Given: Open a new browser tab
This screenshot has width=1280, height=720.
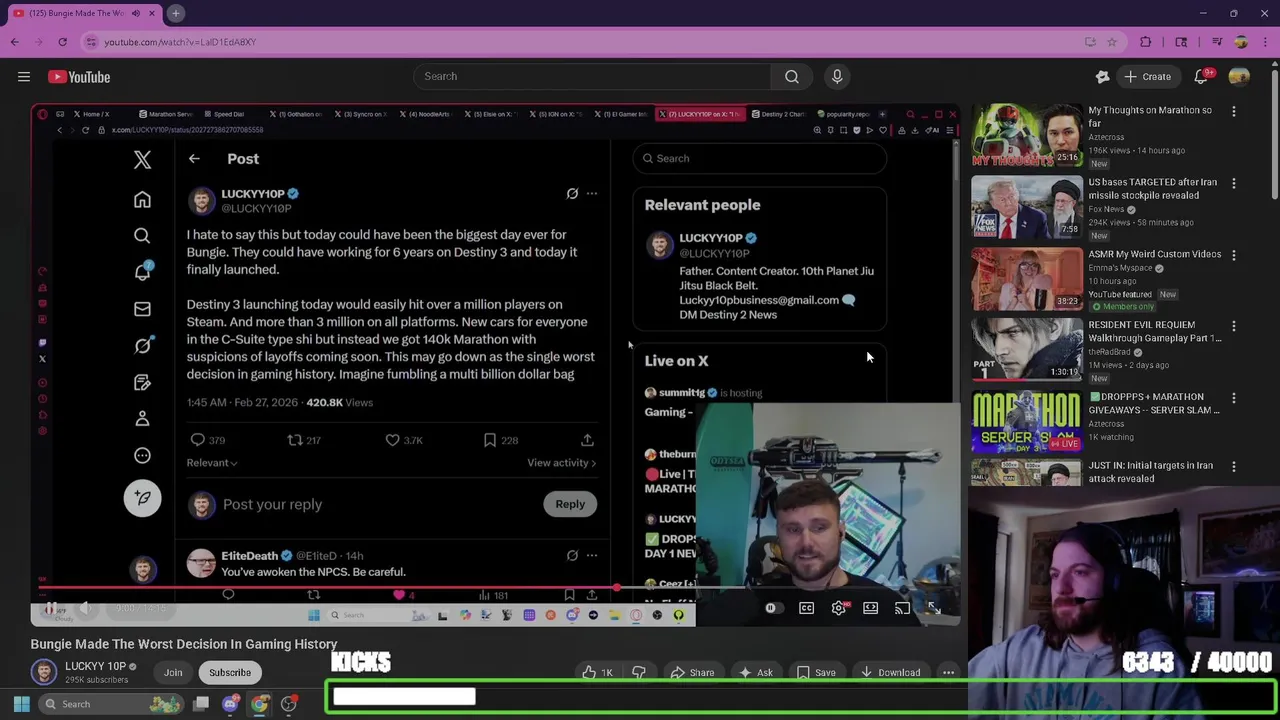Looking at the screenshot, I should click(175, 13).
